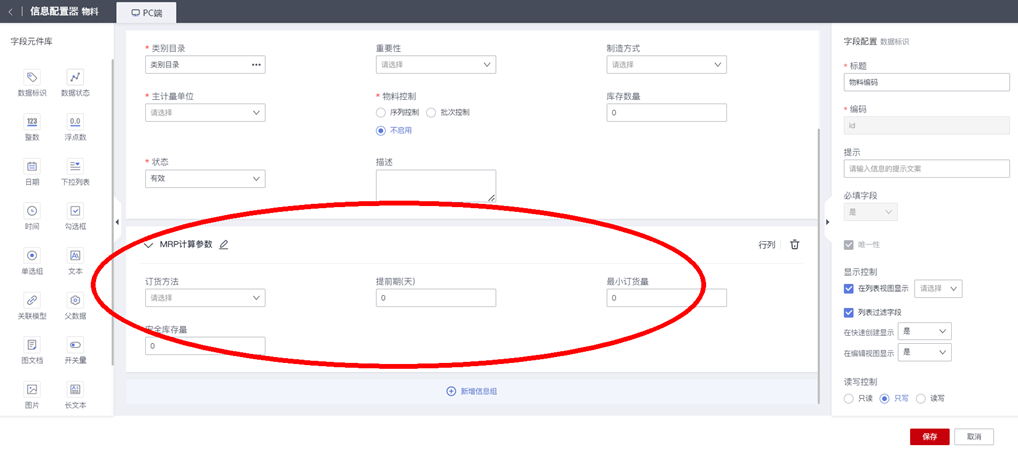Screen dimensions: 1018x451
Task: Pick the 下拉列表 field component
Action: 75,166
